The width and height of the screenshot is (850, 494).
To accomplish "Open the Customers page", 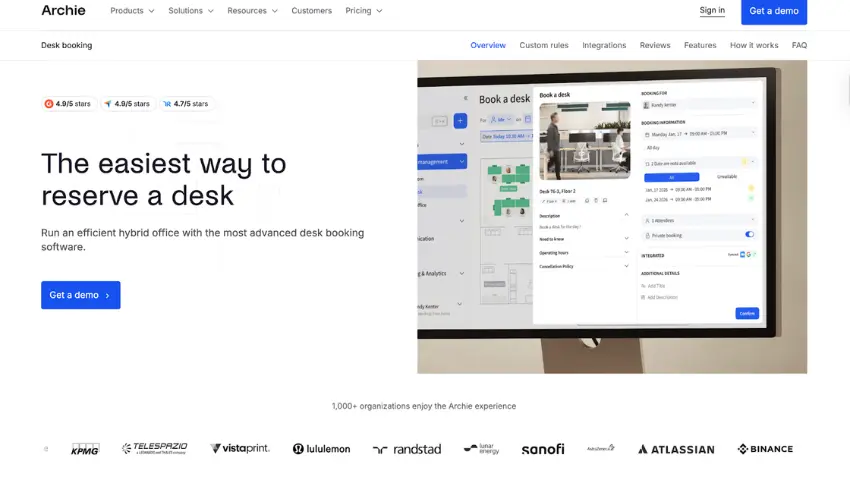I will click(x=312, y=11).
